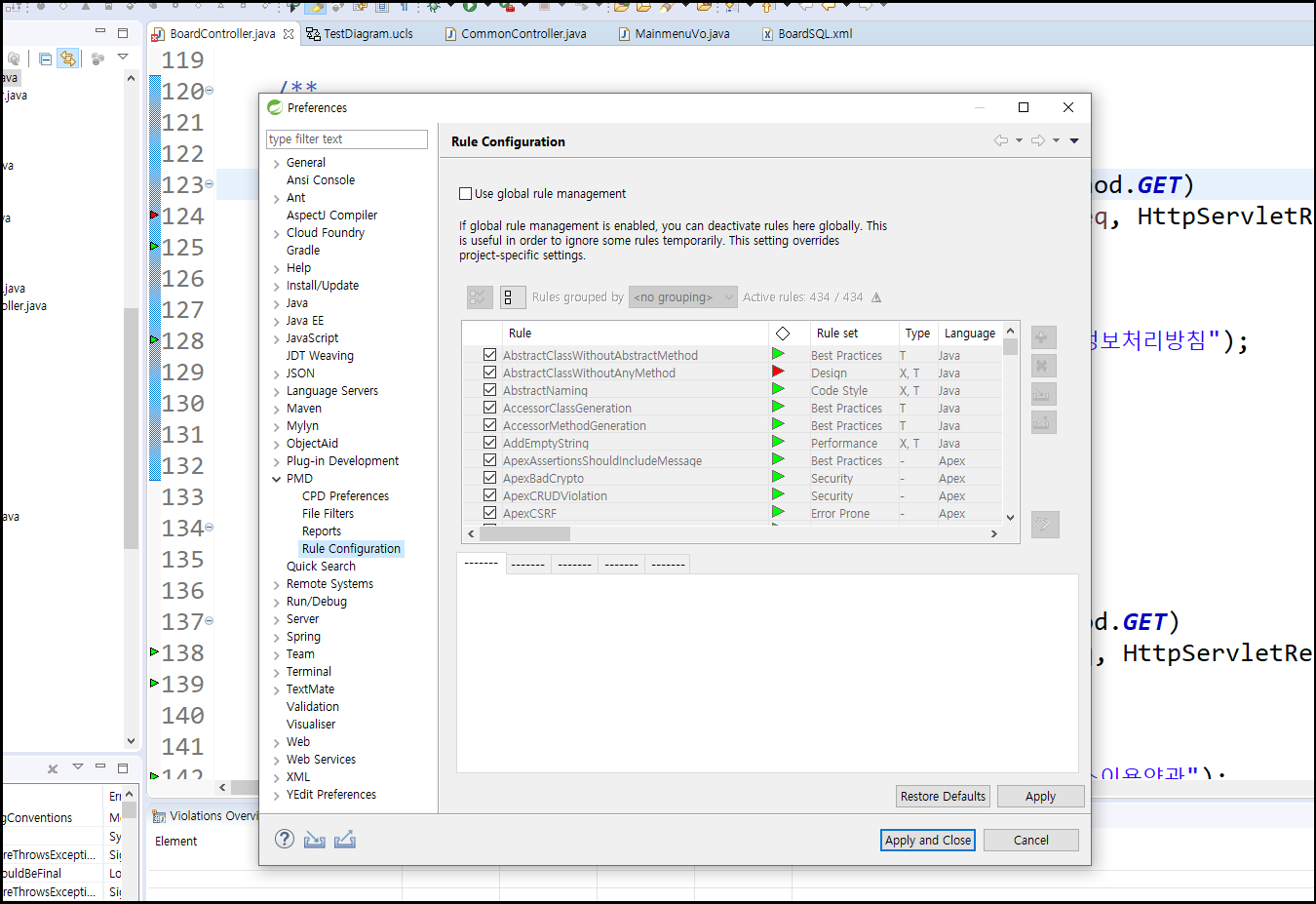1316x904 pixels.
Task: Open the explorer panel view menu triangle
Action: (x=123, y=58)
